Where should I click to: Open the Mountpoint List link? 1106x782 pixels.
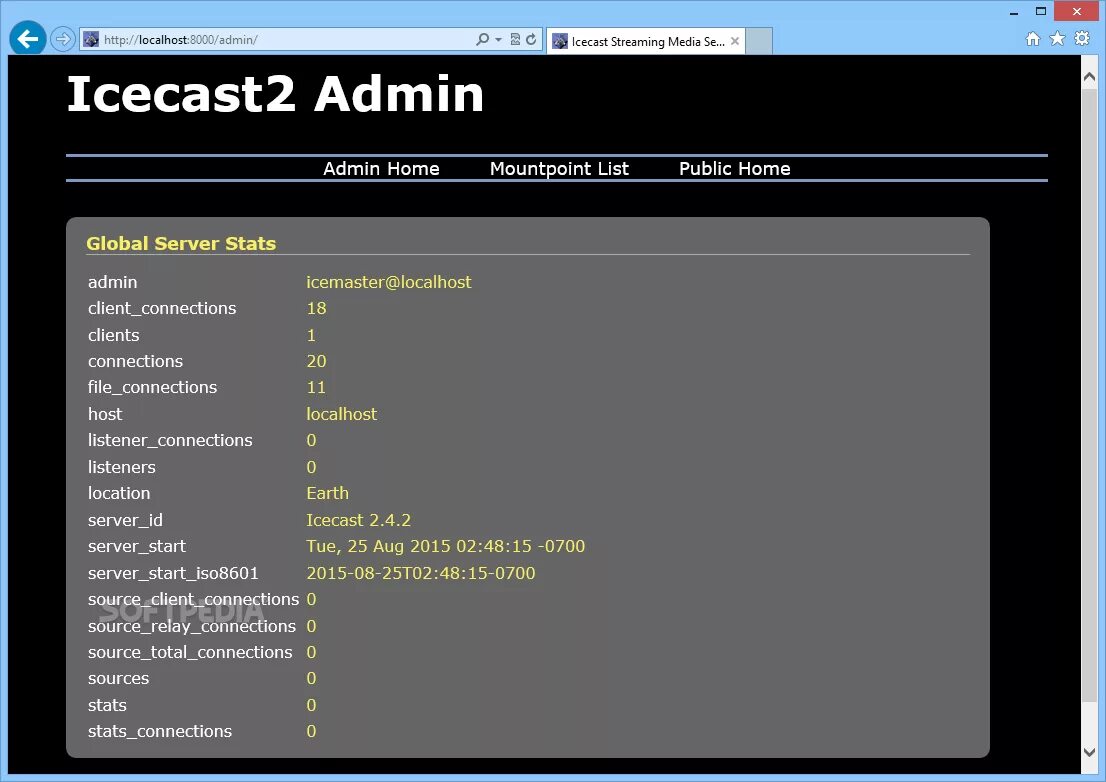(x=559, y=169)
